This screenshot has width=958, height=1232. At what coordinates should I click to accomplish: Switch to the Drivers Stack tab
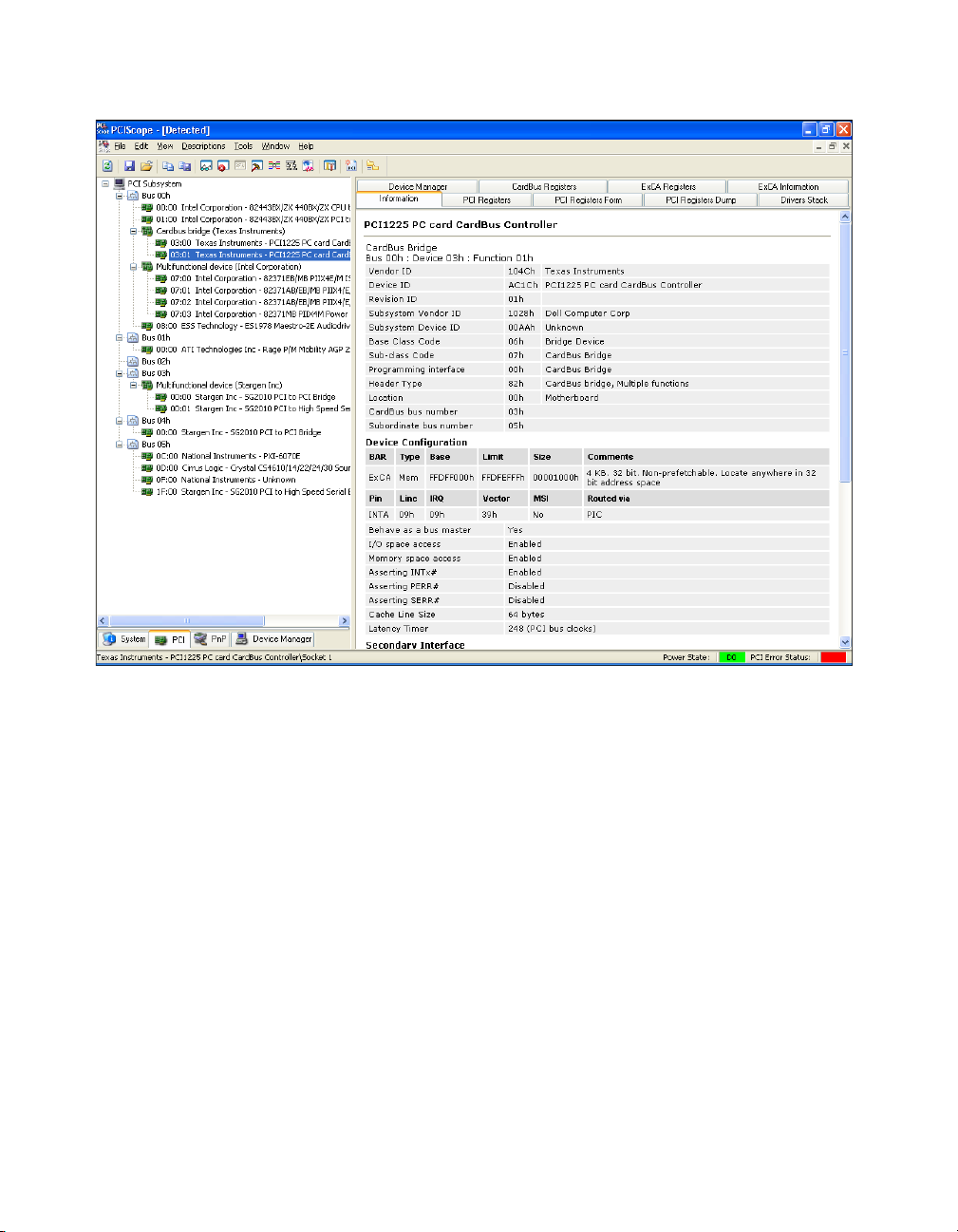pos(804,200)
